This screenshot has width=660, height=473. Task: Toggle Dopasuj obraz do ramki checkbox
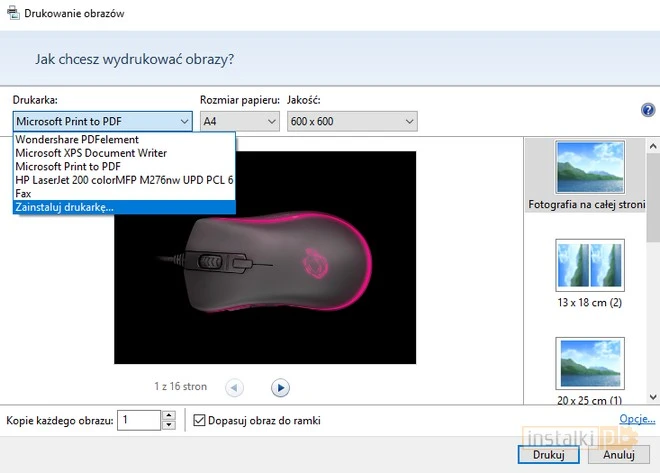199,420
